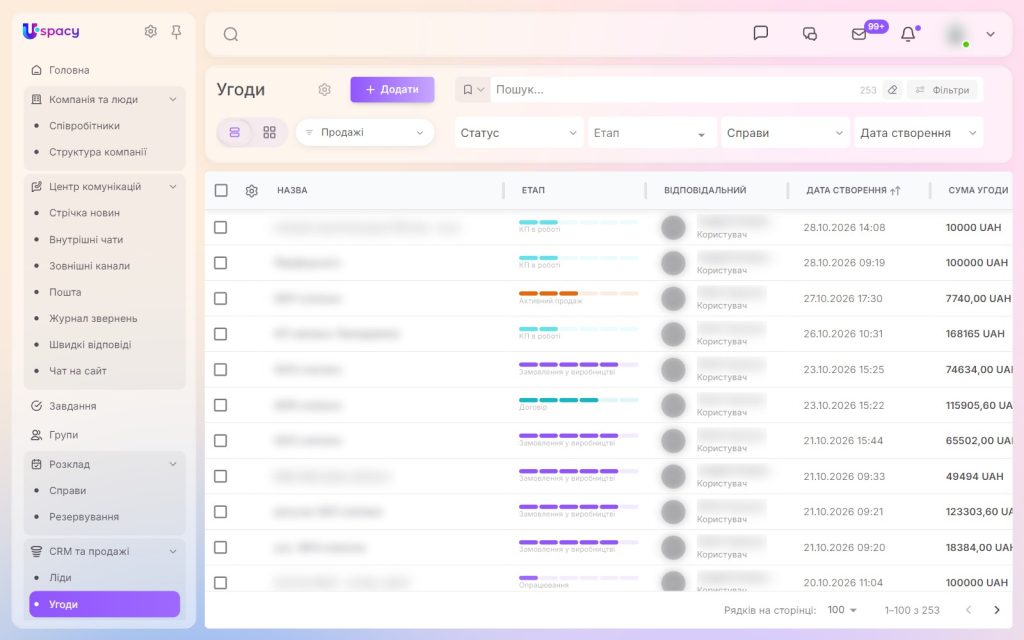Viewport: 1024px width, 640px height.
Task: Open sidebar settings gear icon
Action: tap(151, 31)
